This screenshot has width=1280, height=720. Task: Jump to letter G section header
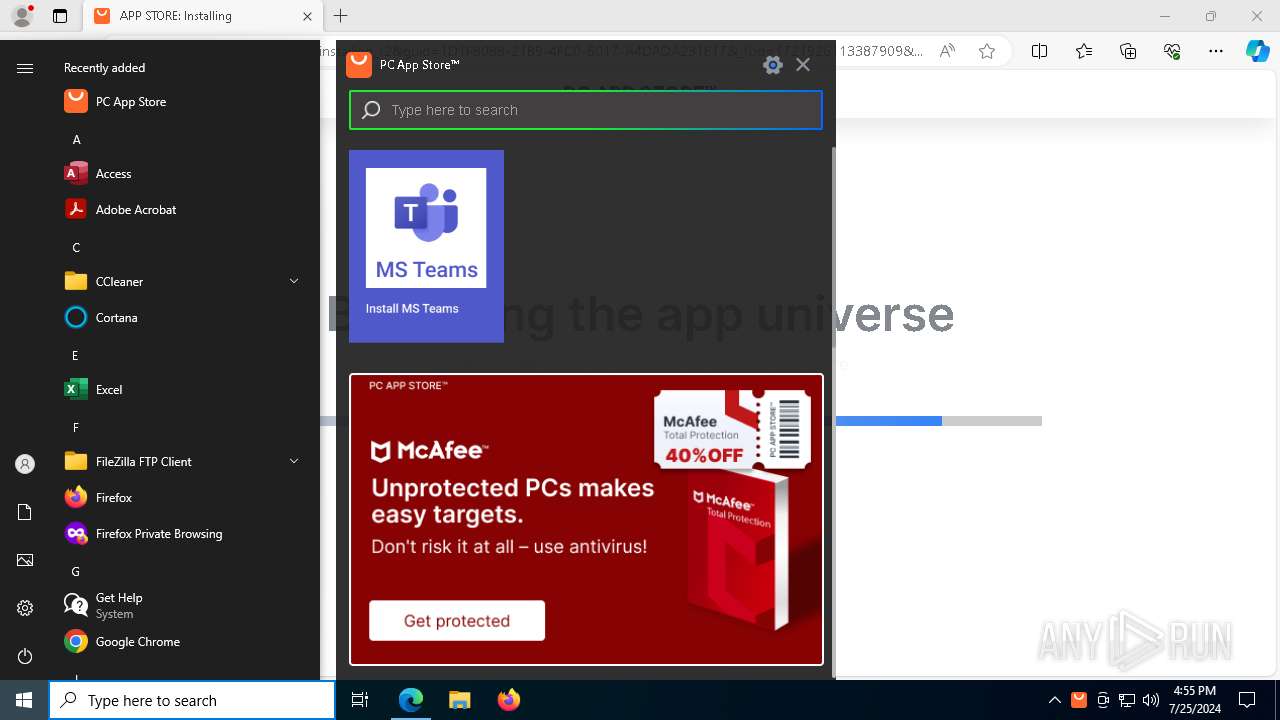(76, 572)
